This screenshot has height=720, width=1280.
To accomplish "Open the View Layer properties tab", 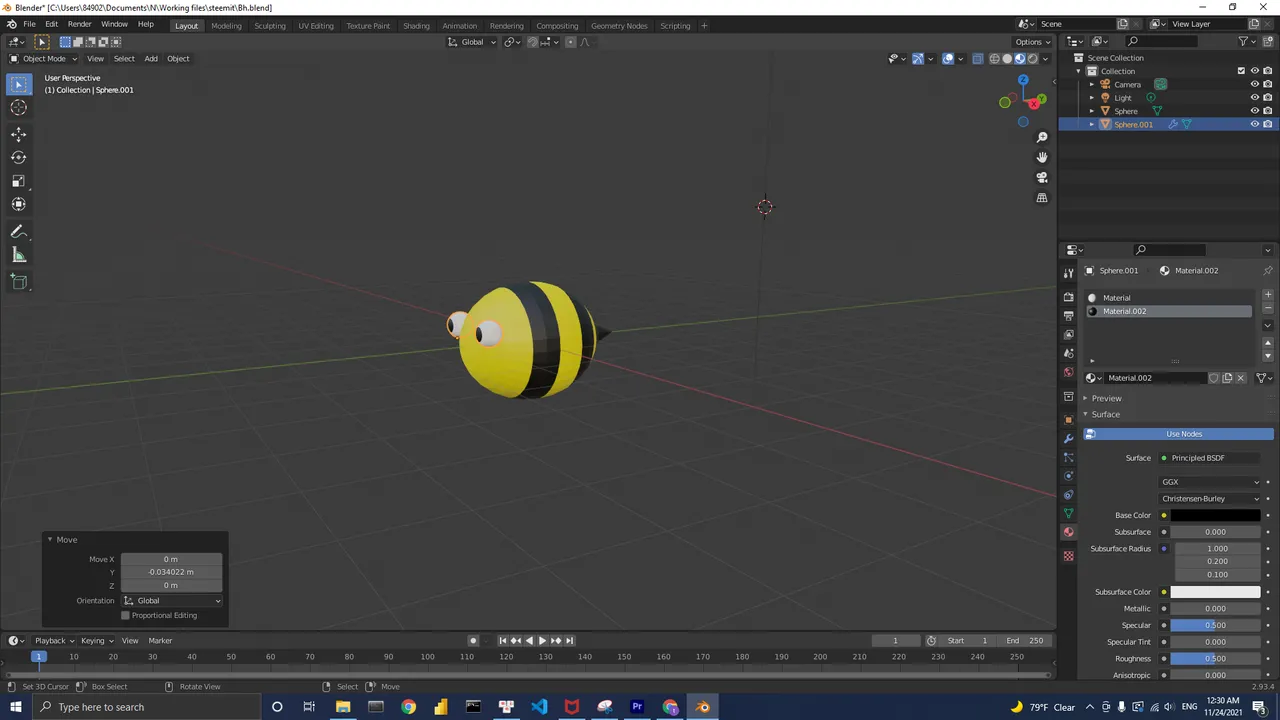I will (x=1068, y=335).
